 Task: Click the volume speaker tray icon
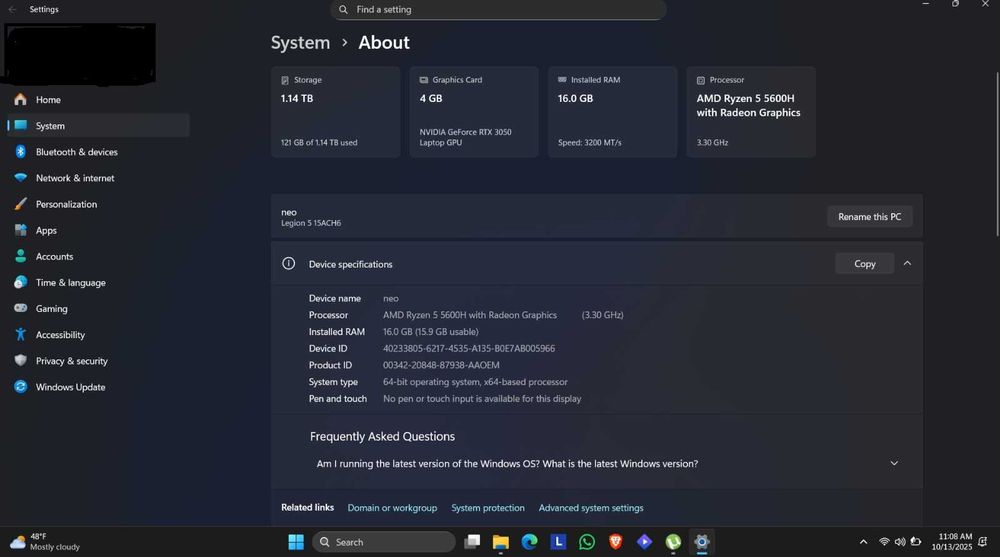coord(900,542)
